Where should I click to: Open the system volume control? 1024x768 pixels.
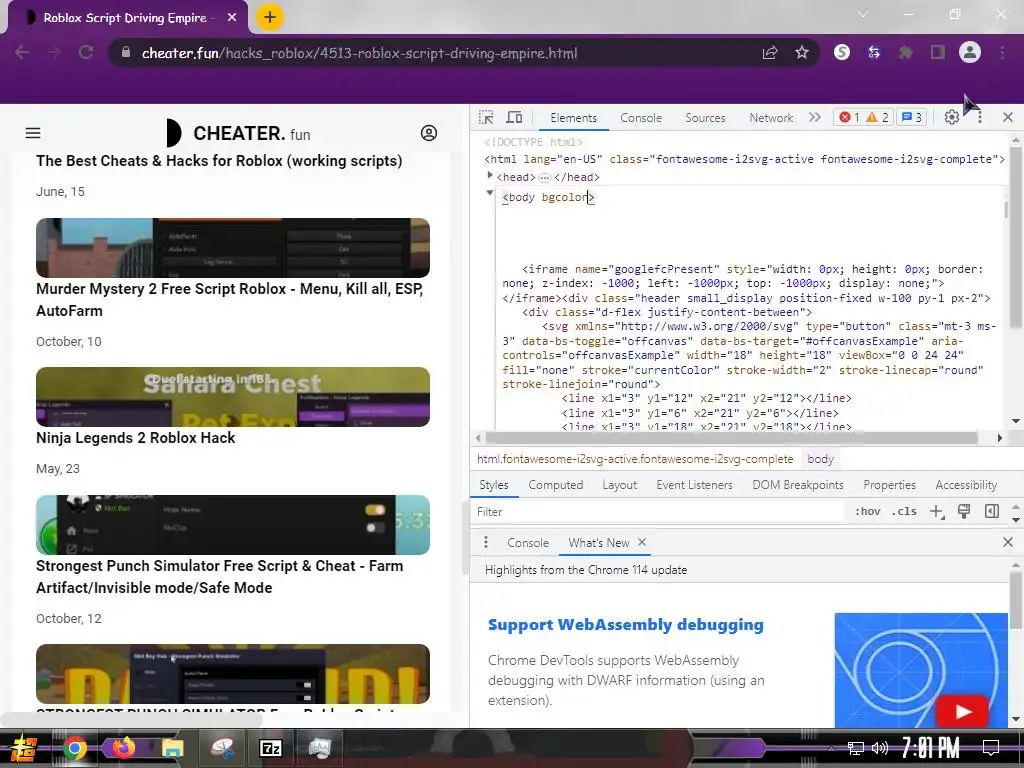point(880,748)
